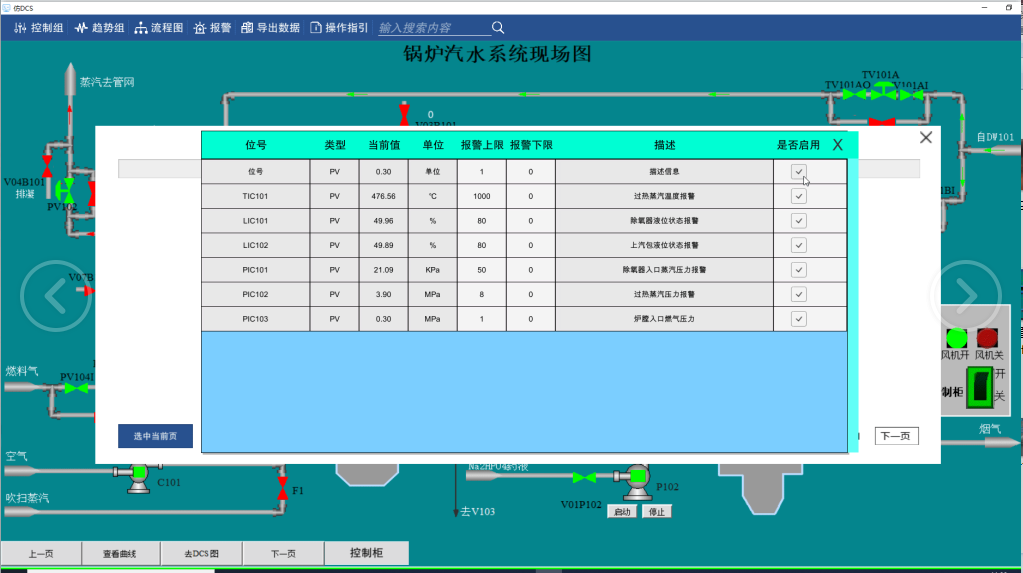Image resolution: width=1023 pixels, height=573 pixels.
Task: Toggle the enable checkbox for PIC101
Action: tap(798, 270)
